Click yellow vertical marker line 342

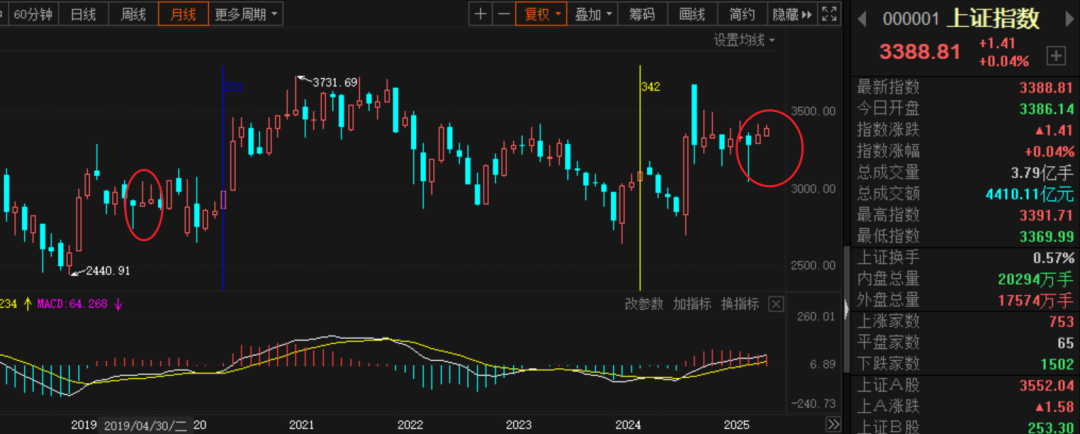click(641, 178)
